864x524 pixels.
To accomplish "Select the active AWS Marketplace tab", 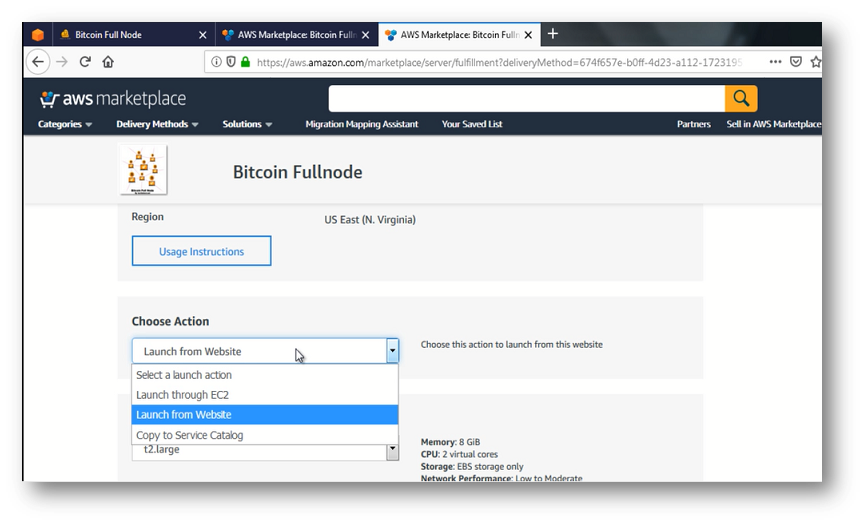I will (460, 35).
